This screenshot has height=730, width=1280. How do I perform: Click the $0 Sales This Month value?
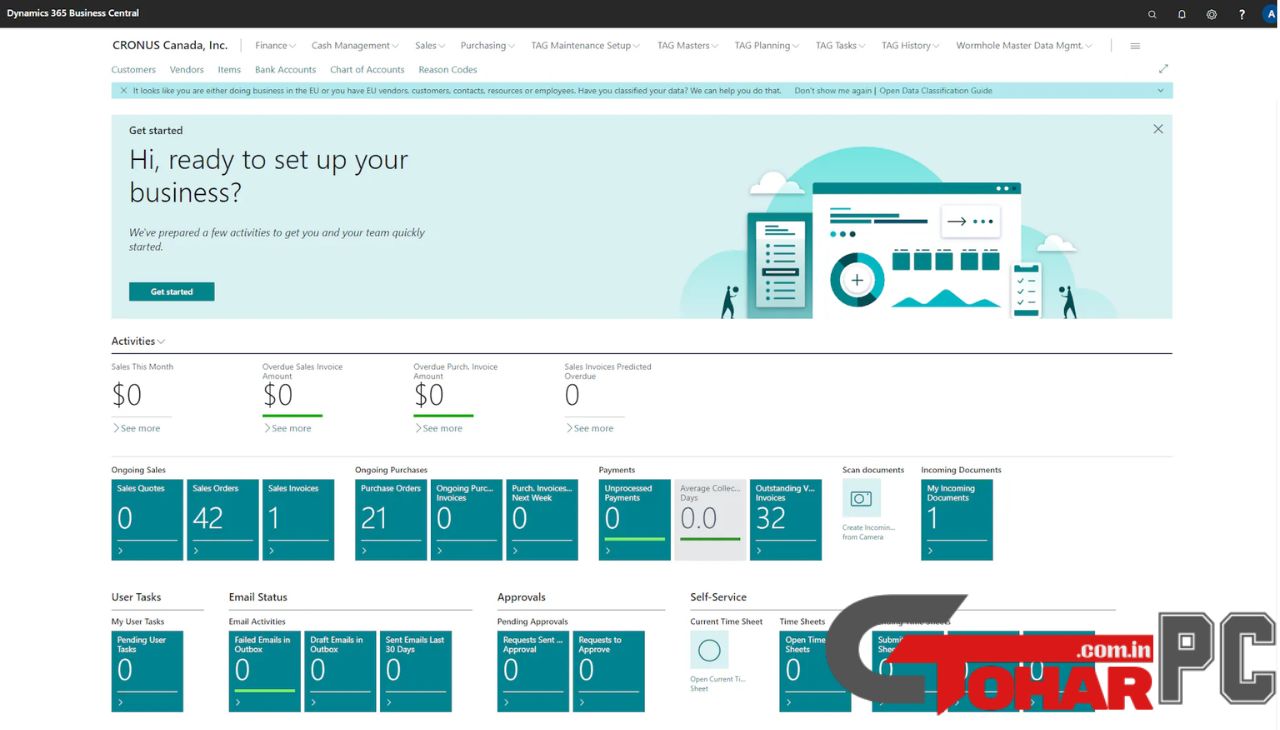click(x=127, y=395)
